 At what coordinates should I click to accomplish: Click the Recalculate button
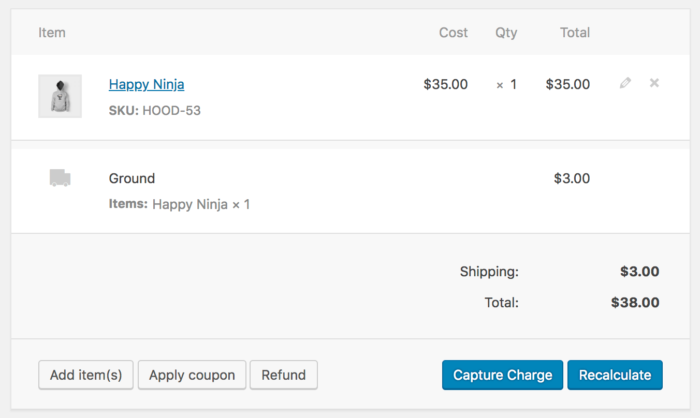(615, 375)
